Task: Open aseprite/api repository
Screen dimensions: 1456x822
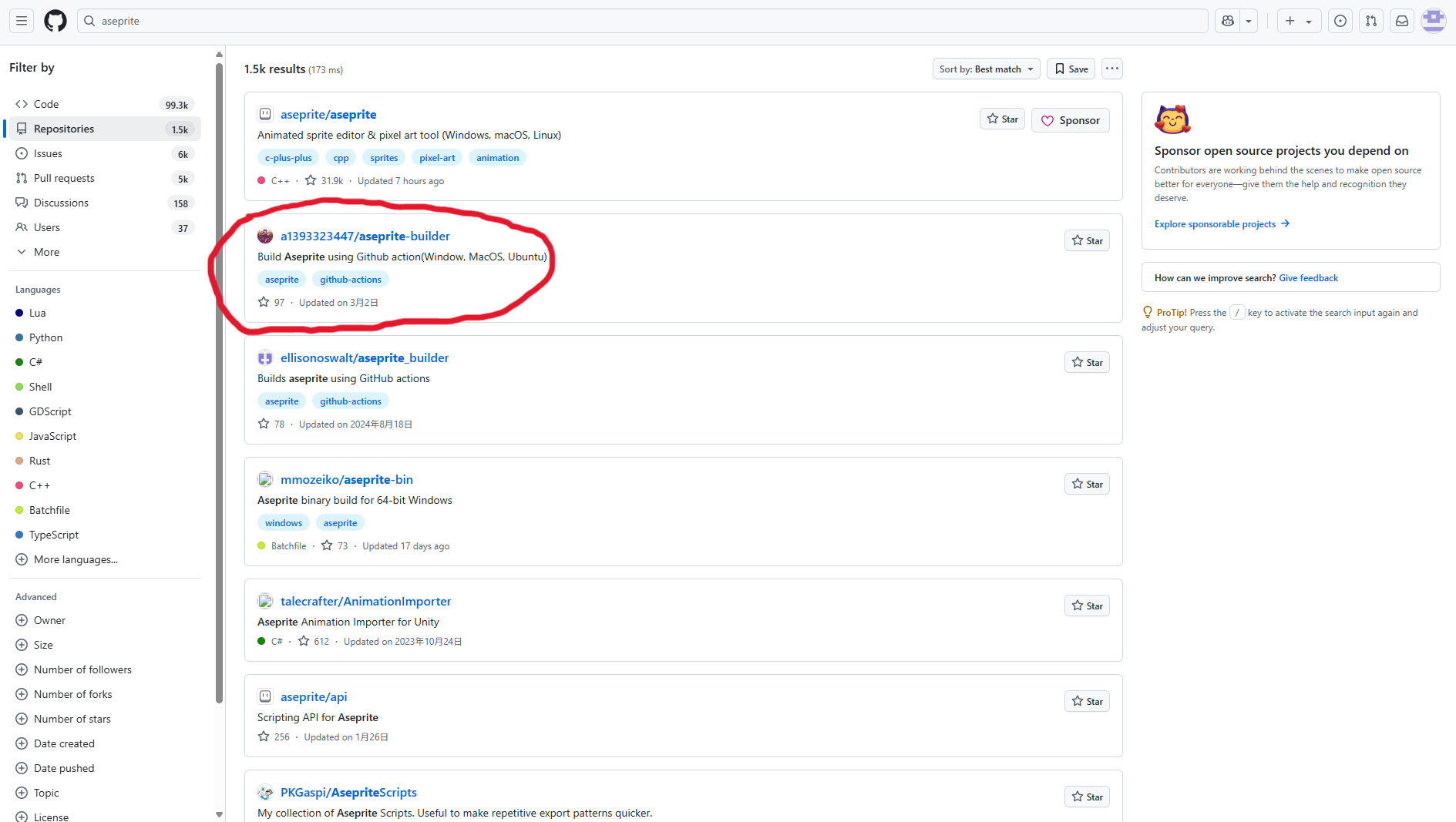Action: point(314,696)
